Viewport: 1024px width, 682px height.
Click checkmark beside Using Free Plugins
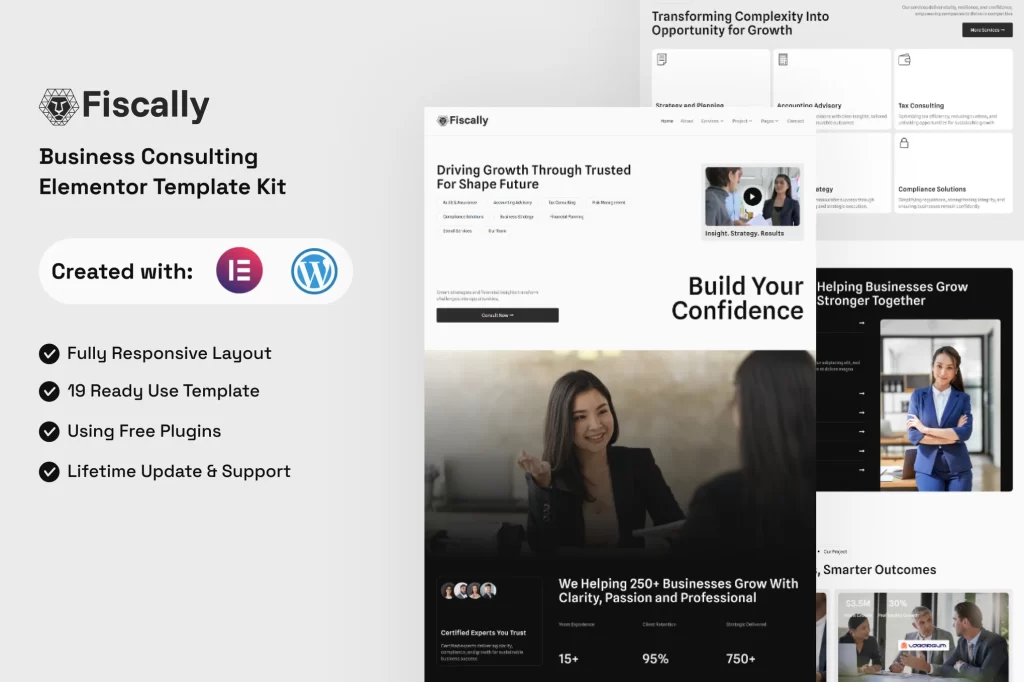click(49, 431)
